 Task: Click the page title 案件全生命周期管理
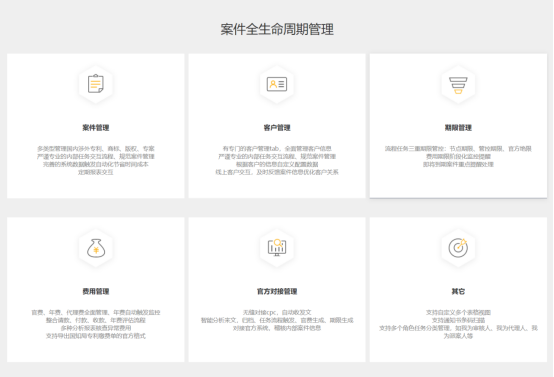click(277, 29)
